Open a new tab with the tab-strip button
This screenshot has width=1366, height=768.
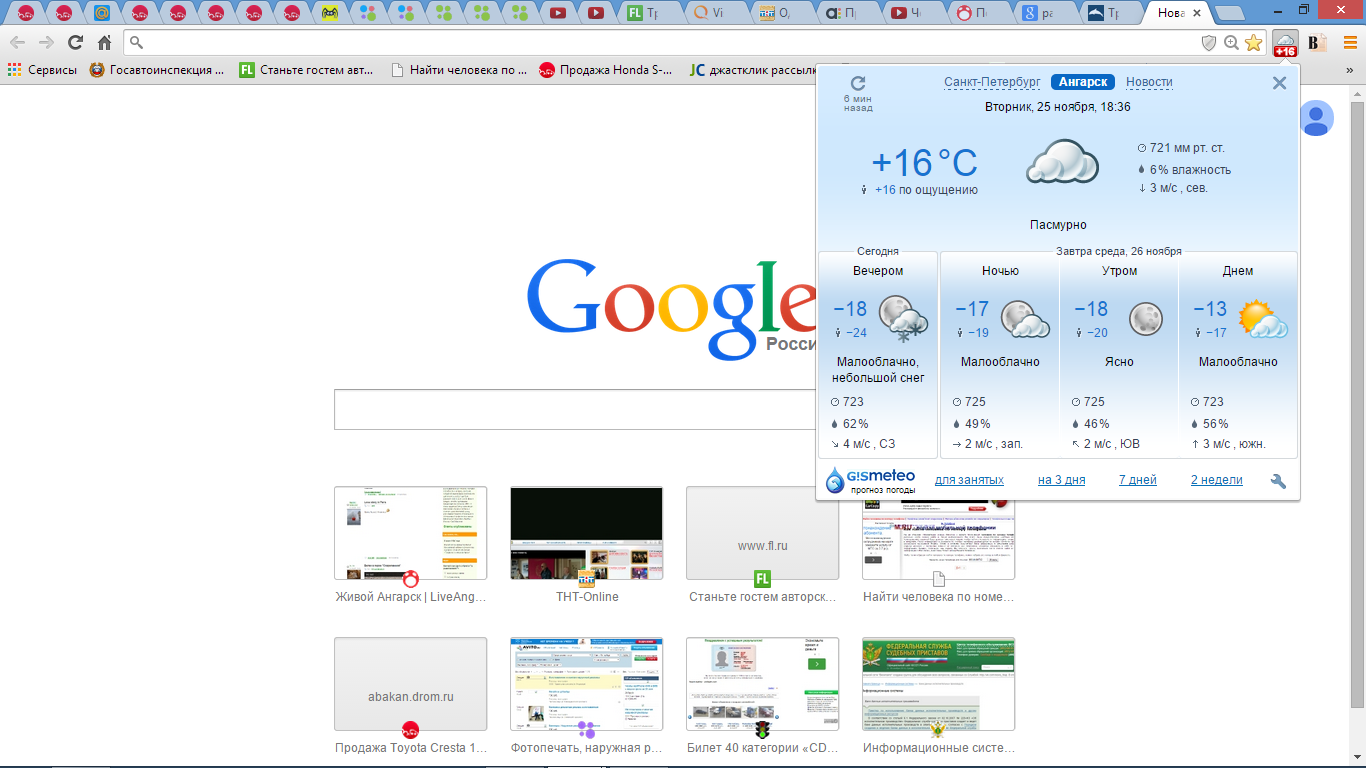pos(1229,14)
